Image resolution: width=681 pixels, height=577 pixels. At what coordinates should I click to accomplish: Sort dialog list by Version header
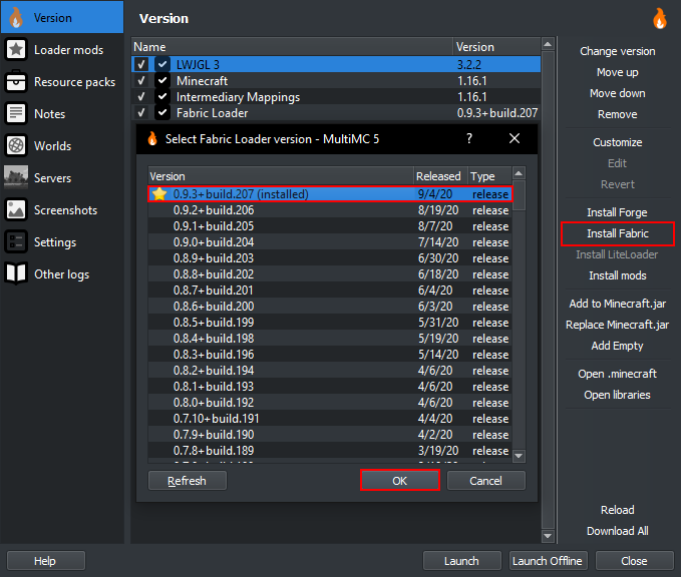tap(281, 176)
